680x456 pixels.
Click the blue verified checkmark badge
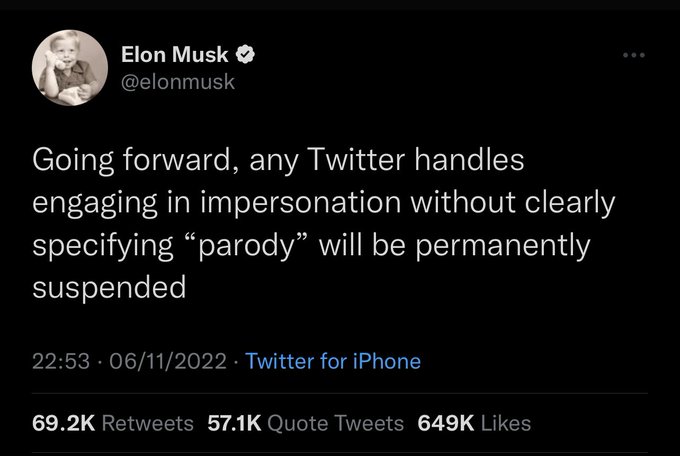click(x=245, y=55)
